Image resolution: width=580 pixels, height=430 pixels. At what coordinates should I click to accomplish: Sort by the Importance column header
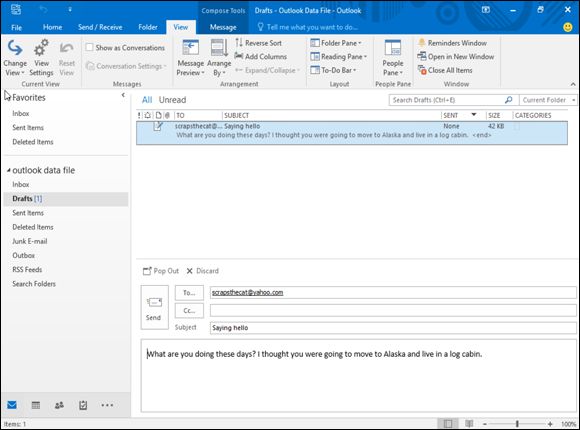point(139,115)
